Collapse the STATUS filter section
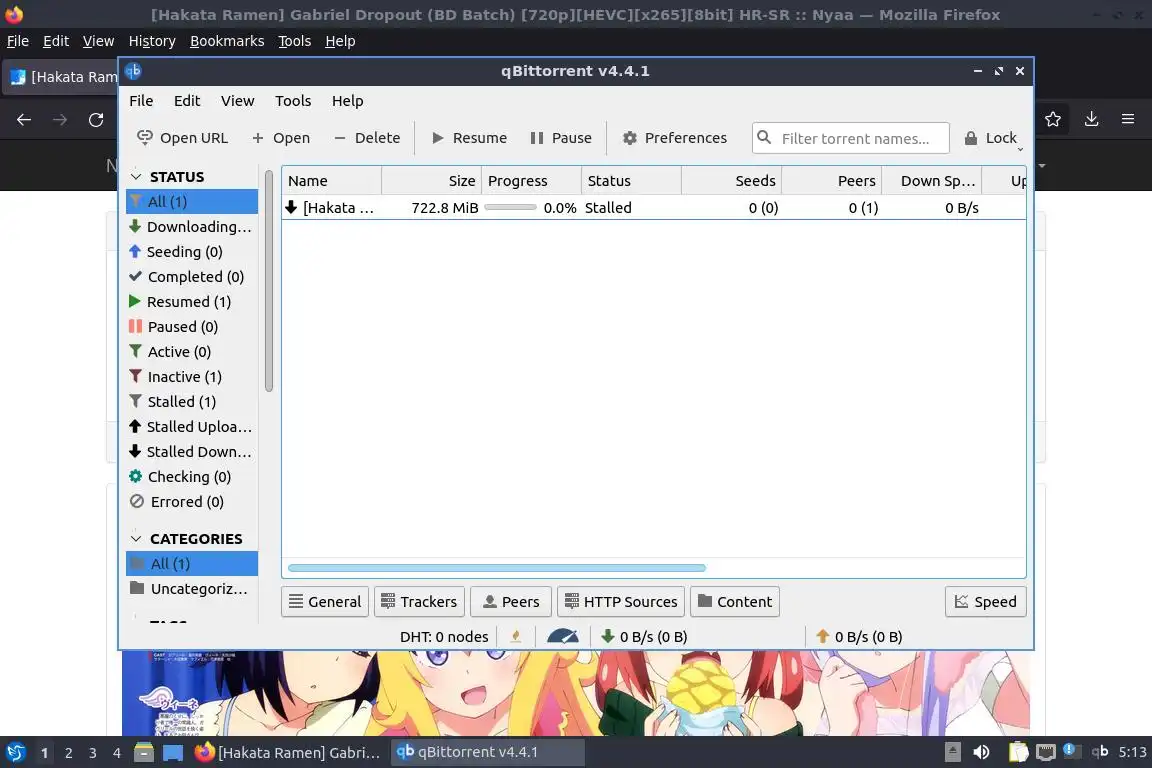 point(136,176)
